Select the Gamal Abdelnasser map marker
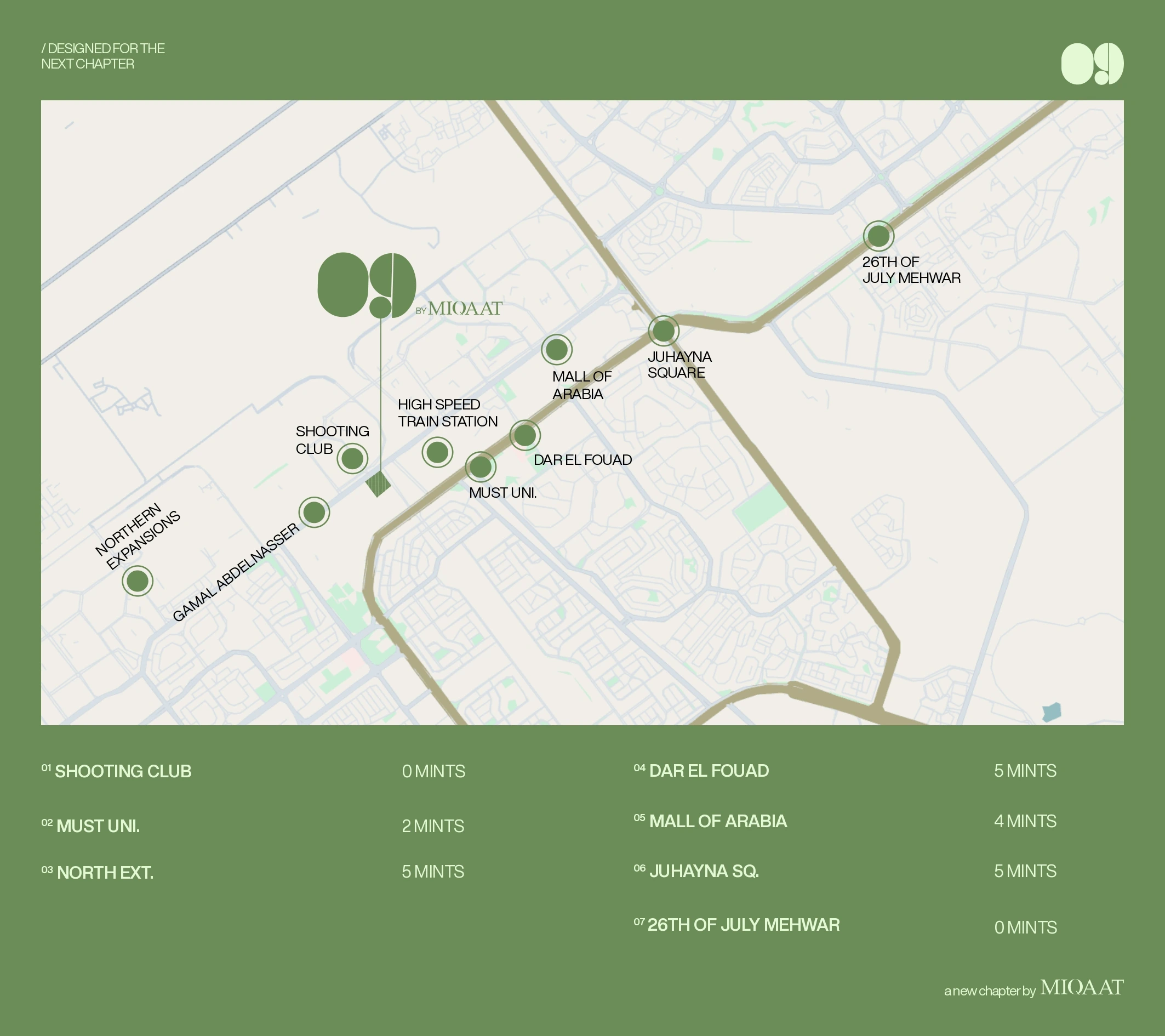Screen dimensions: 1165x1036 tap(314, 513)
